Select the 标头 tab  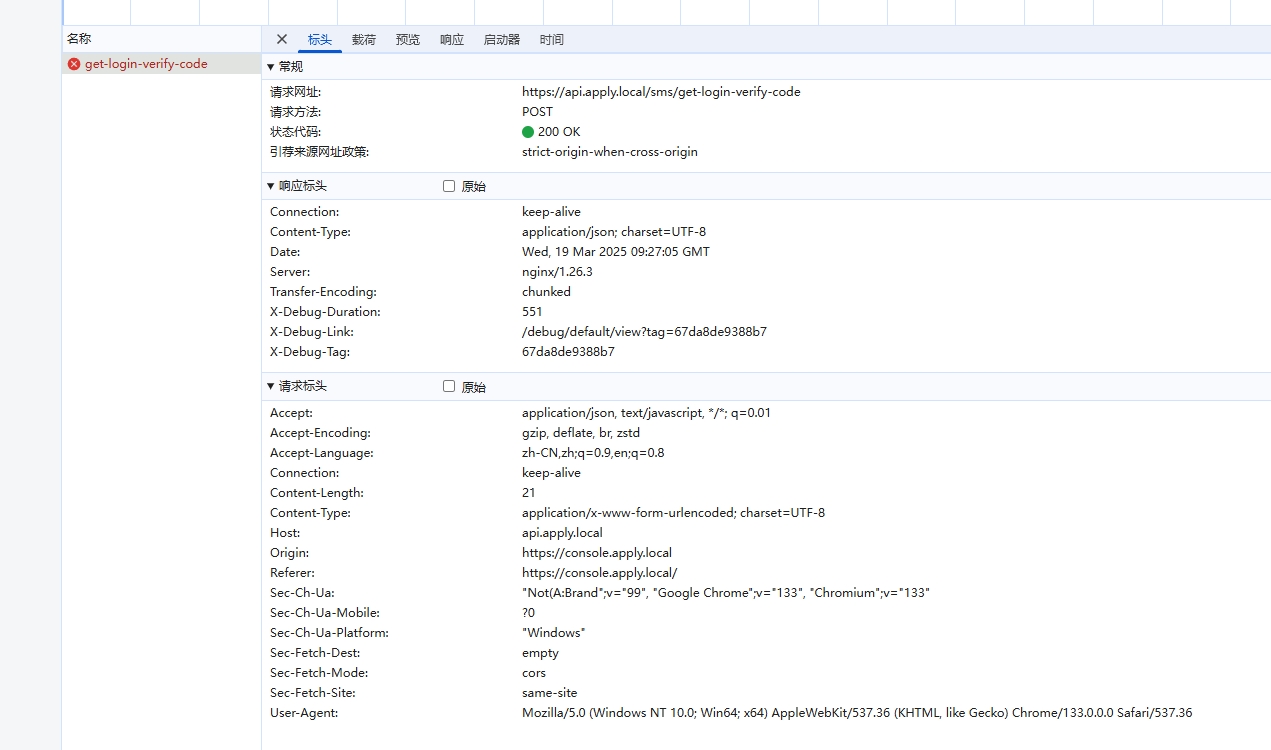click(320, 40)
